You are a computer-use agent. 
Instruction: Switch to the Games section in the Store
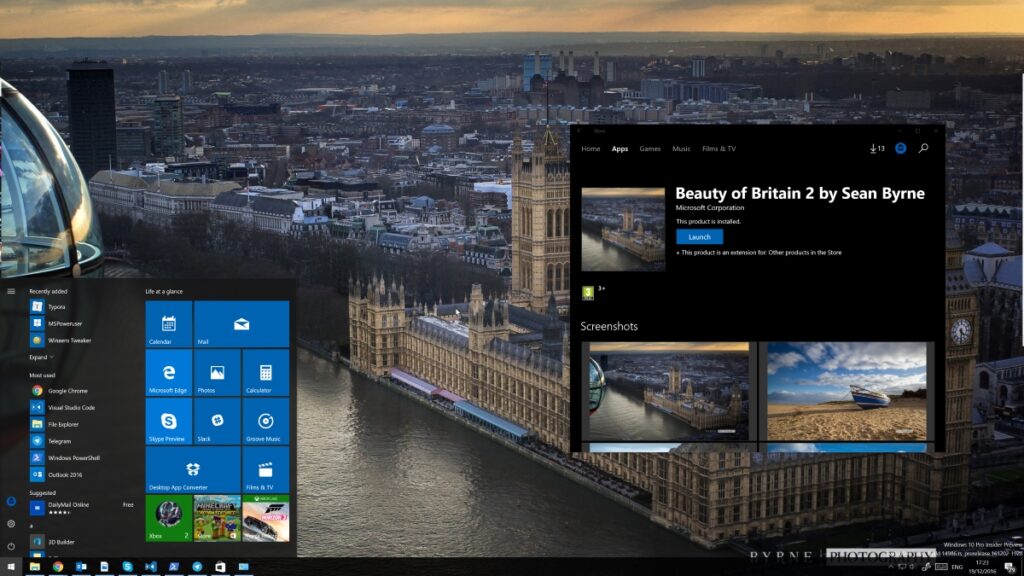(x=649, y=148)
